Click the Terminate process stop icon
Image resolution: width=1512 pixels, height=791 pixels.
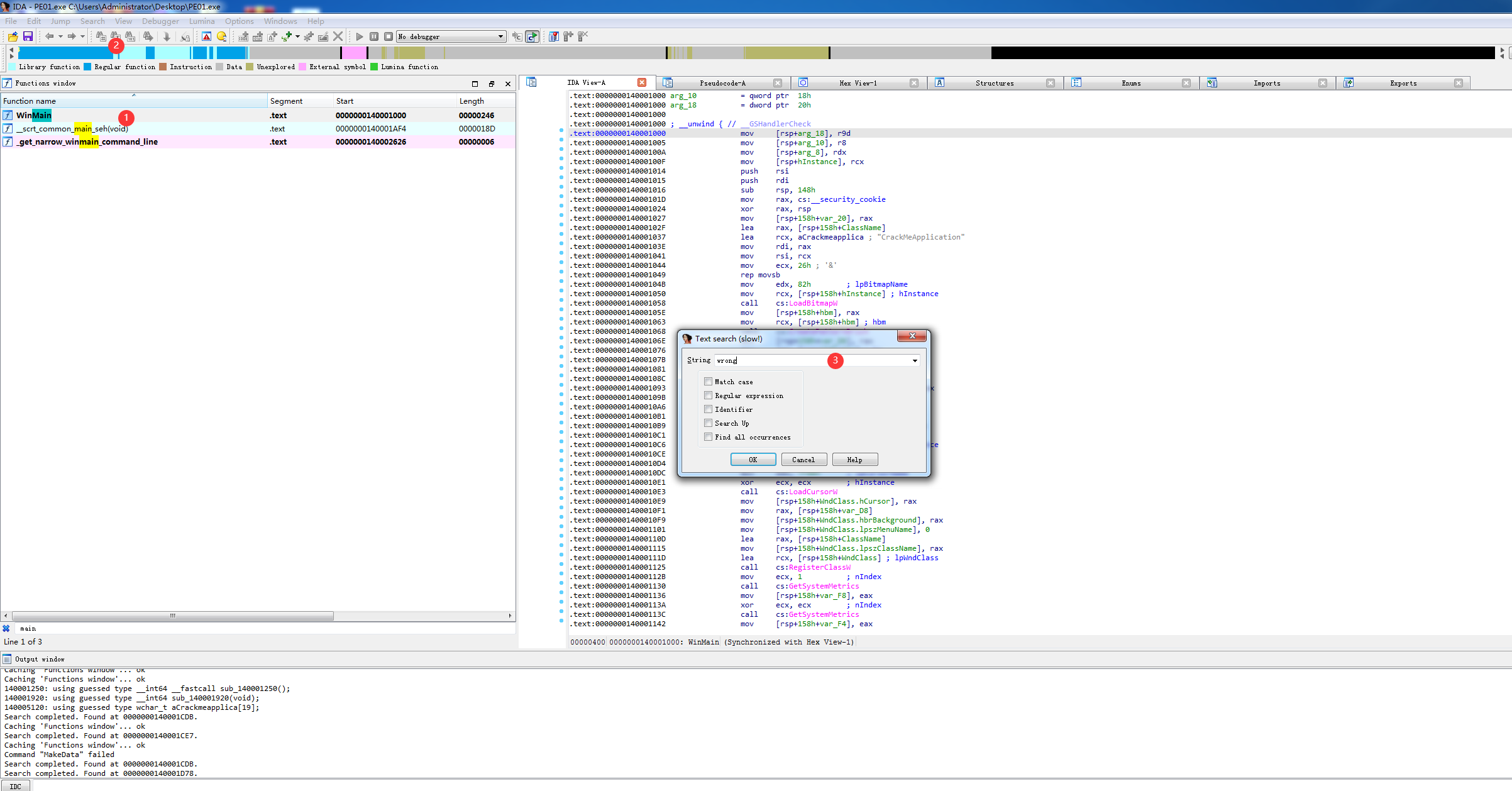pyautogui.click(x=389, y=36)
